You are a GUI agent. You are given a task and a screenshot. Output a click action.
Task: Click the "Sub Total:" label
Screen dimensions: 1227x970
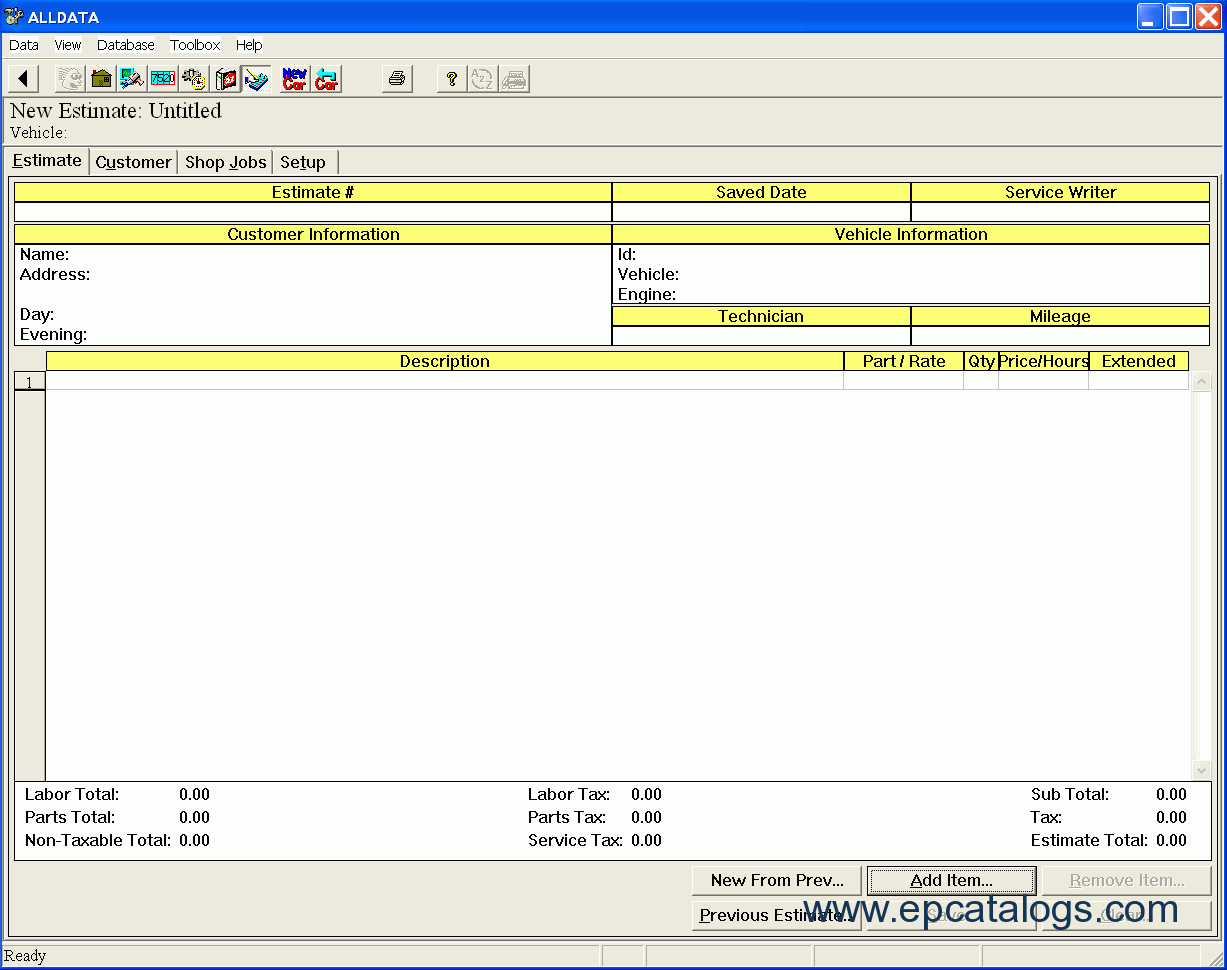click(x=1070, y=795)
